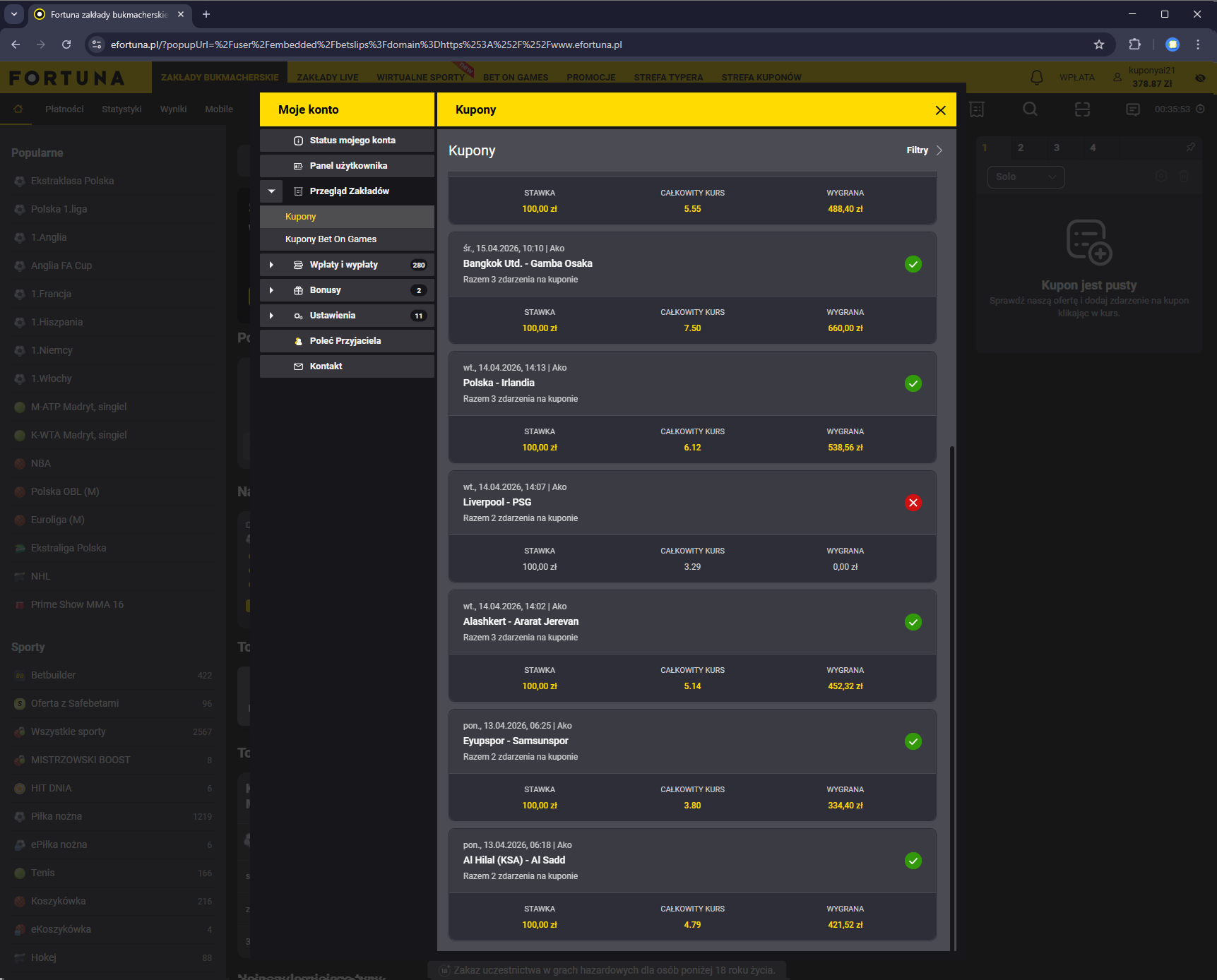Viewport: 1217px width, 980px height.
Task: Select betslip tab 3
Action: pyautogui.click(x=1057, y=148)
